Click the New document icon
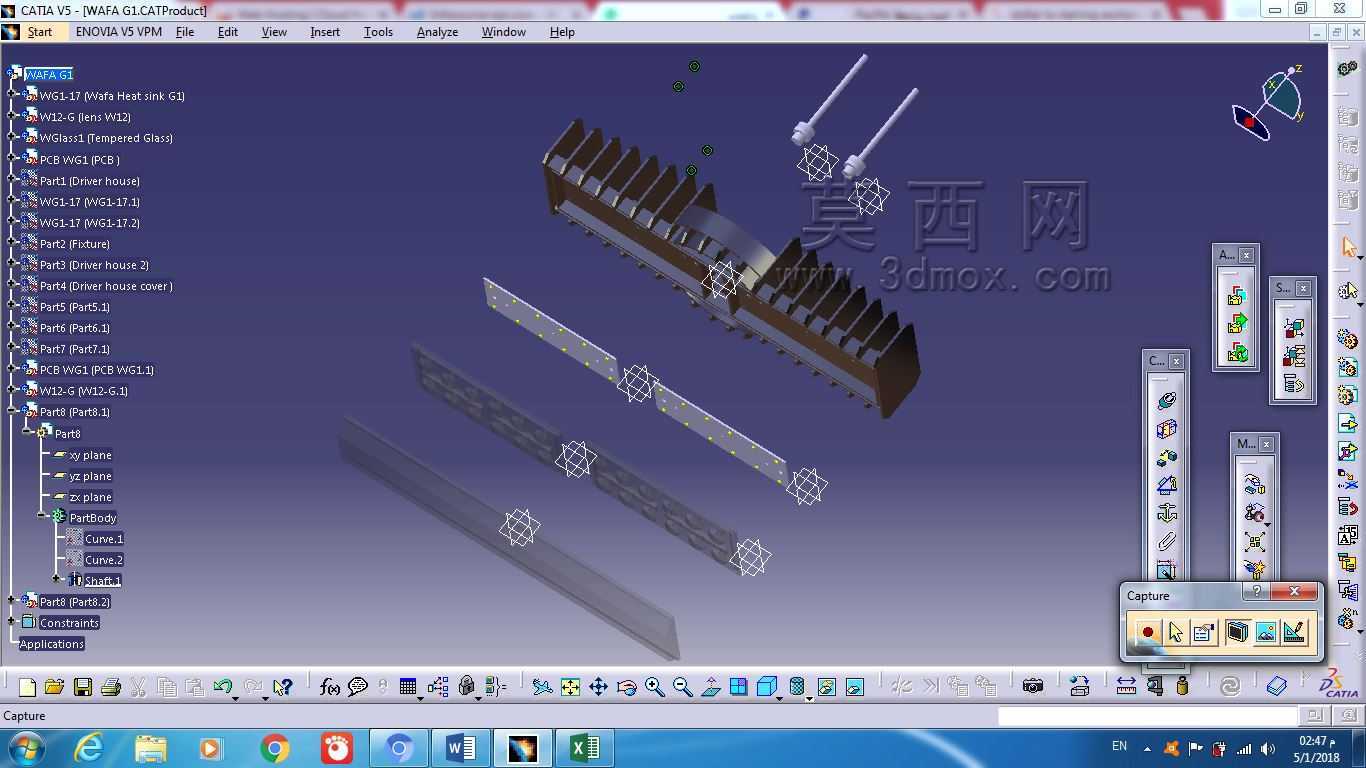The image size is (1366, 768). 27,687
